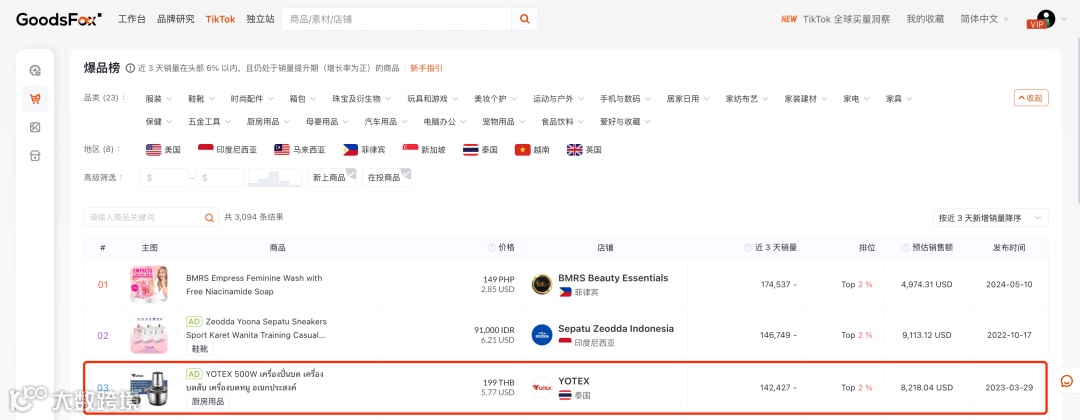Expand the 鞋靴 category dropdown
The width and height of the screenshot is (1080, 420).
pos(202,99)
